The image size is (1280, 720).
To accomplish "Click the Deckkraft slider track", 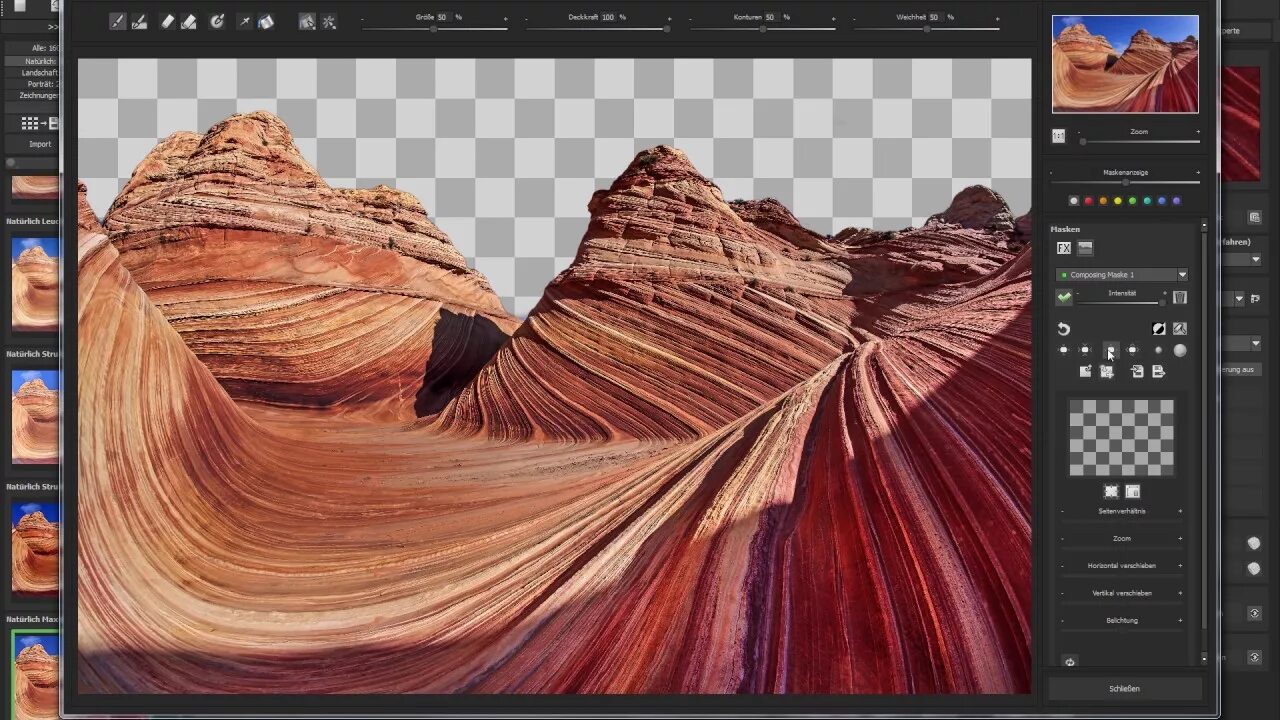I will pyautogui.click(x=598, y=29).
